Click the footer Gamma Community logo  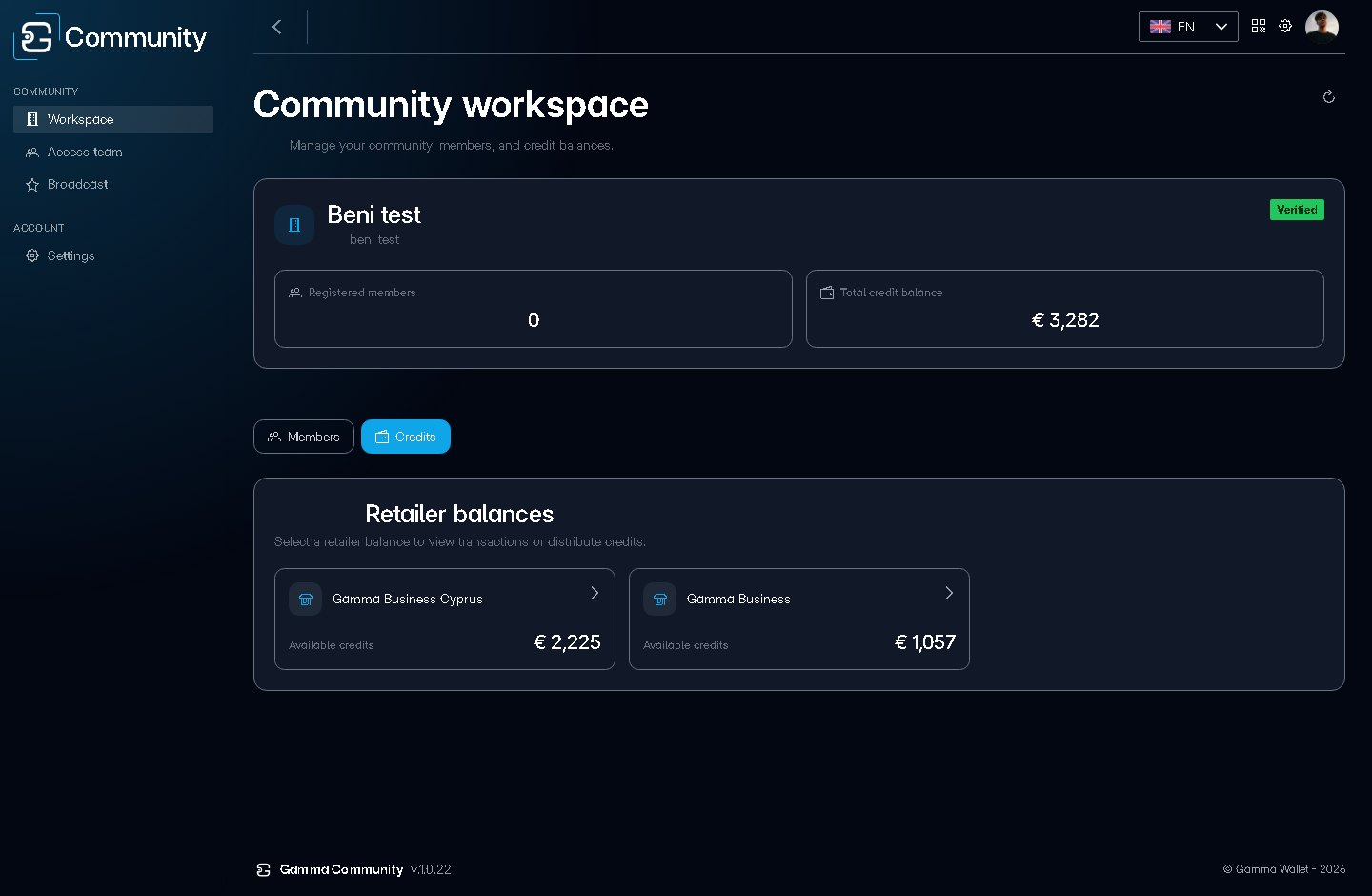(264, 869)
